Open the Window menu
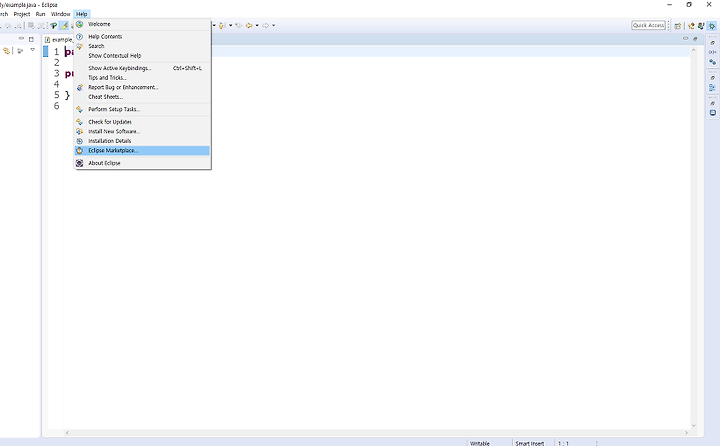The image size is (720, 446). pyautogui.click(x=60, y=14)
